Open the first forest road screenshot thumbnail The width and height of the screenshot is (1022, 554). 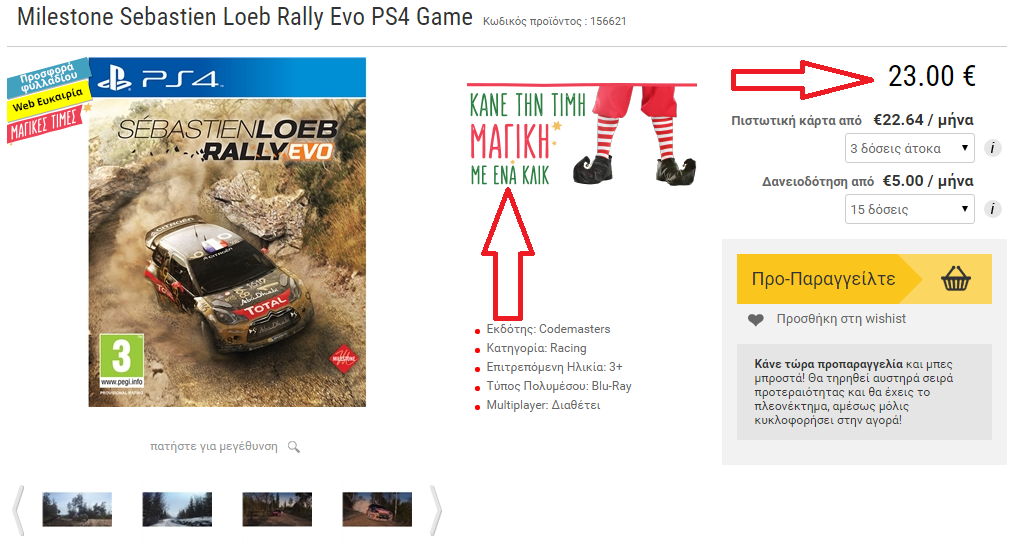[x=77, y=509]
